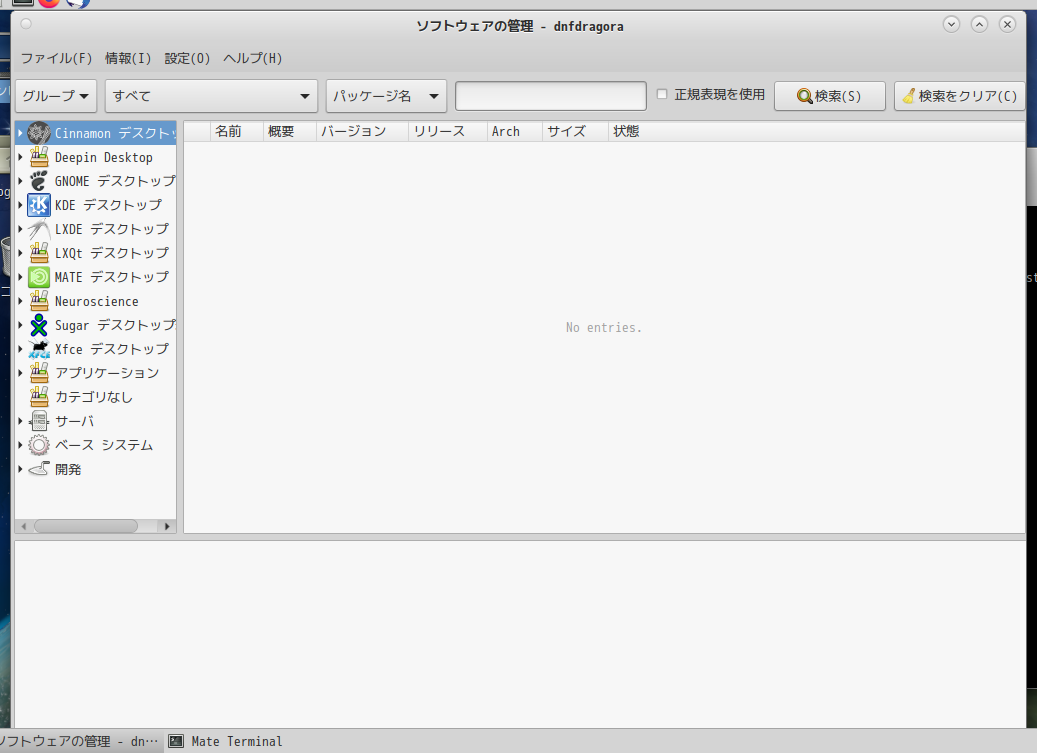The image size is (1037, 753).
Task: Select the Neuroscience row
Action: coord(96,301)
